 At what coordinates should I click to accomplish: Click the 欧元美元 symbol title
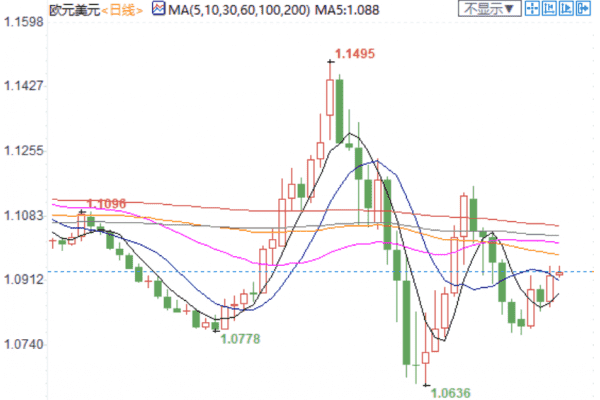point(72,10)
